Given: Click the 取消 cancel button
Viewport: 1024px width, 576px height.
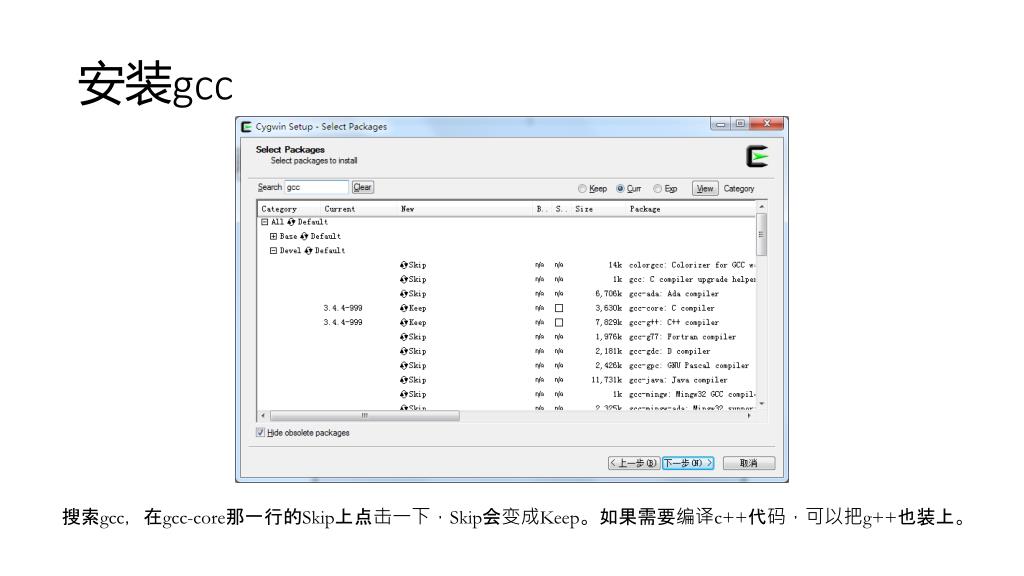Looking at the screenshot, I should (x=748, y=463).
